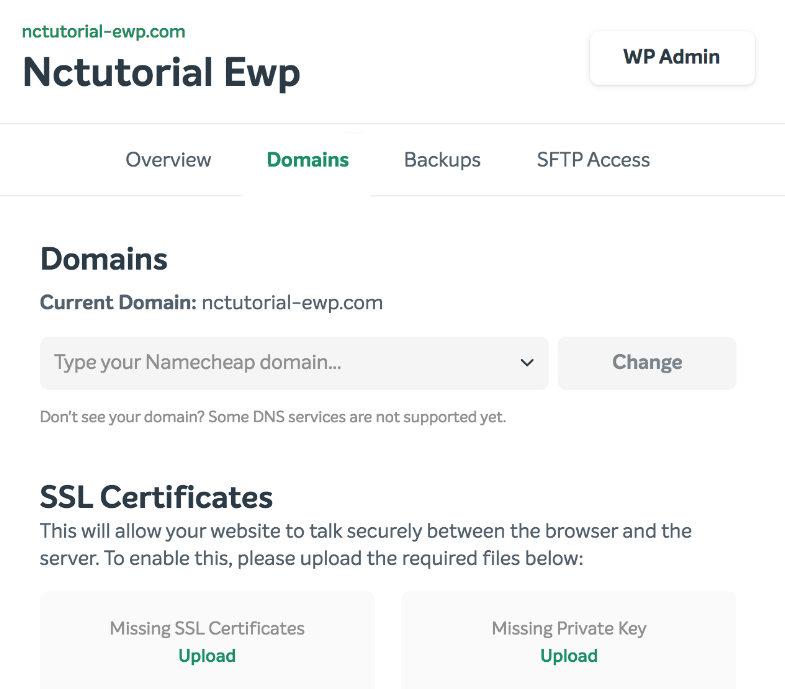Focus the Type your Namecheap domain field
The image size is (785, 689).
pyautogui.click(x=294, y=363)
